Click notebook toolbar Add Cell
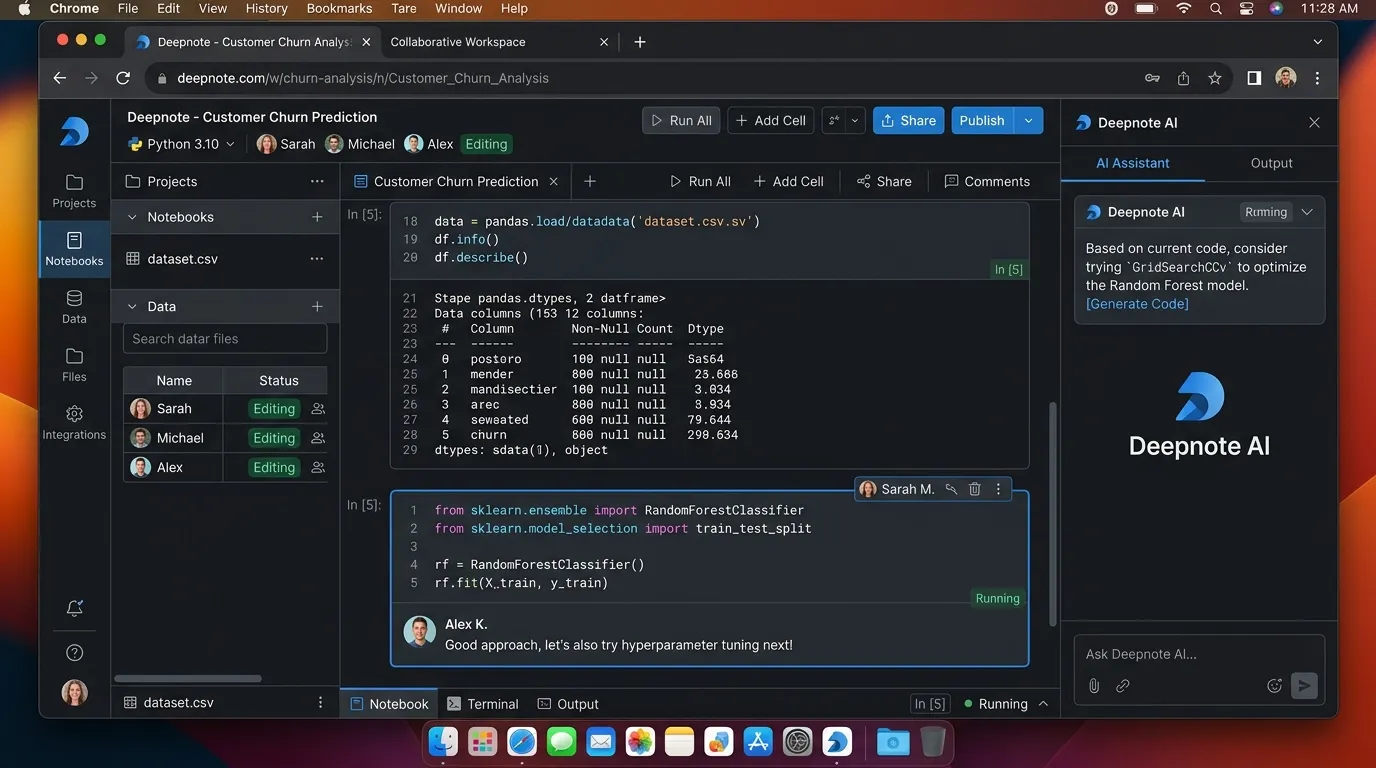The image size is (1376, 768). coord(788,181)
